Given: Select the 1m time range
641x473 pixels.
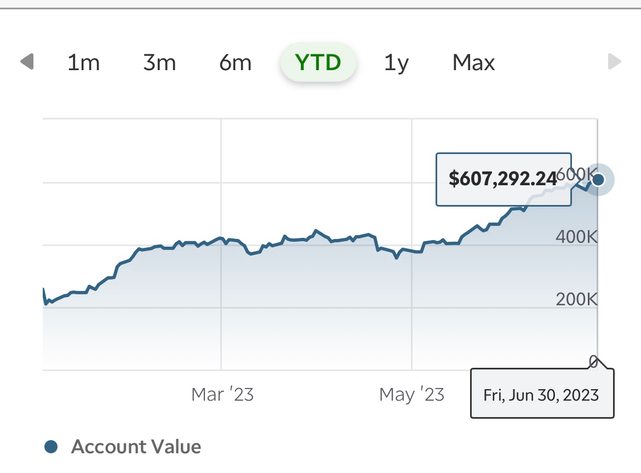Looking at the screenshot, I should pyautogui.click(x=83, y=63).
